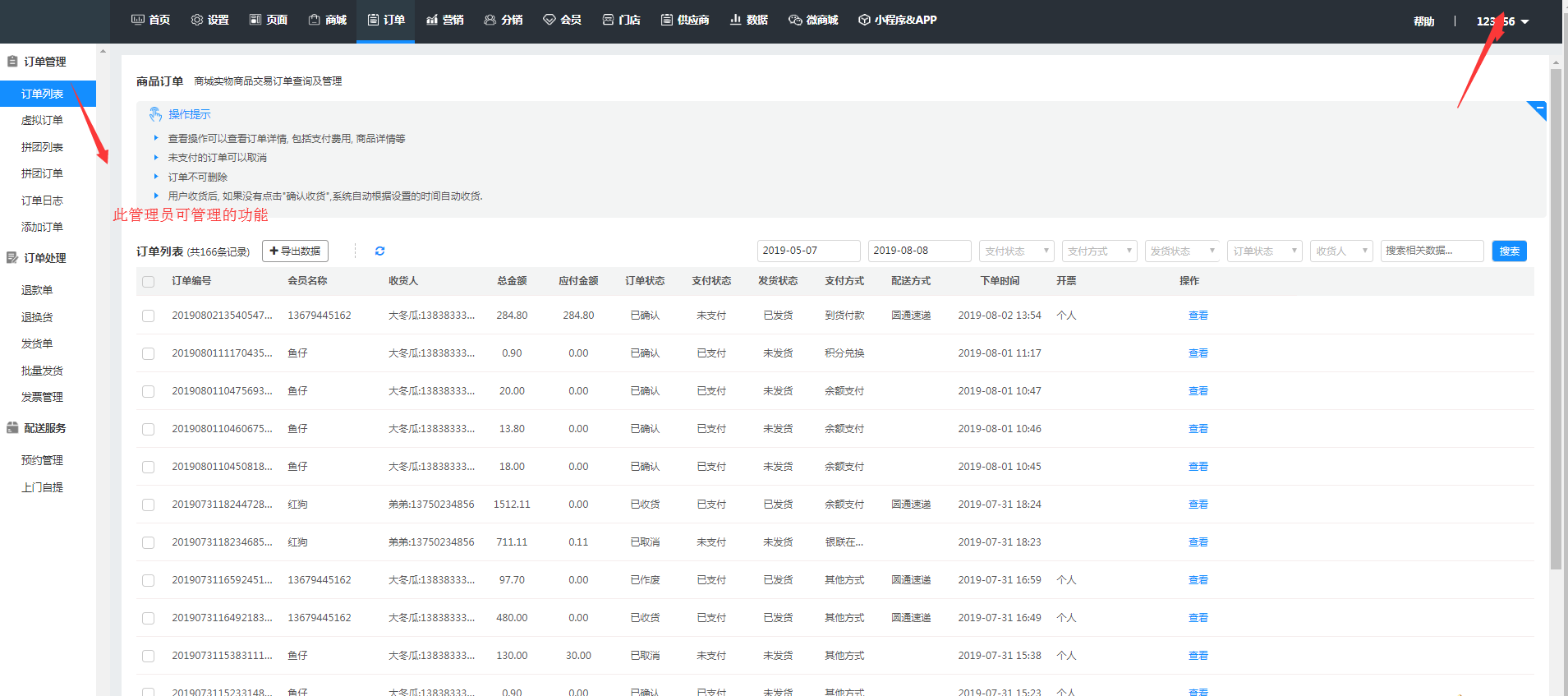Click the 首页 home icon in top navigation
Image resolution: width=1568 pixels, height=696 pixels.
click(x=138, y=20)
